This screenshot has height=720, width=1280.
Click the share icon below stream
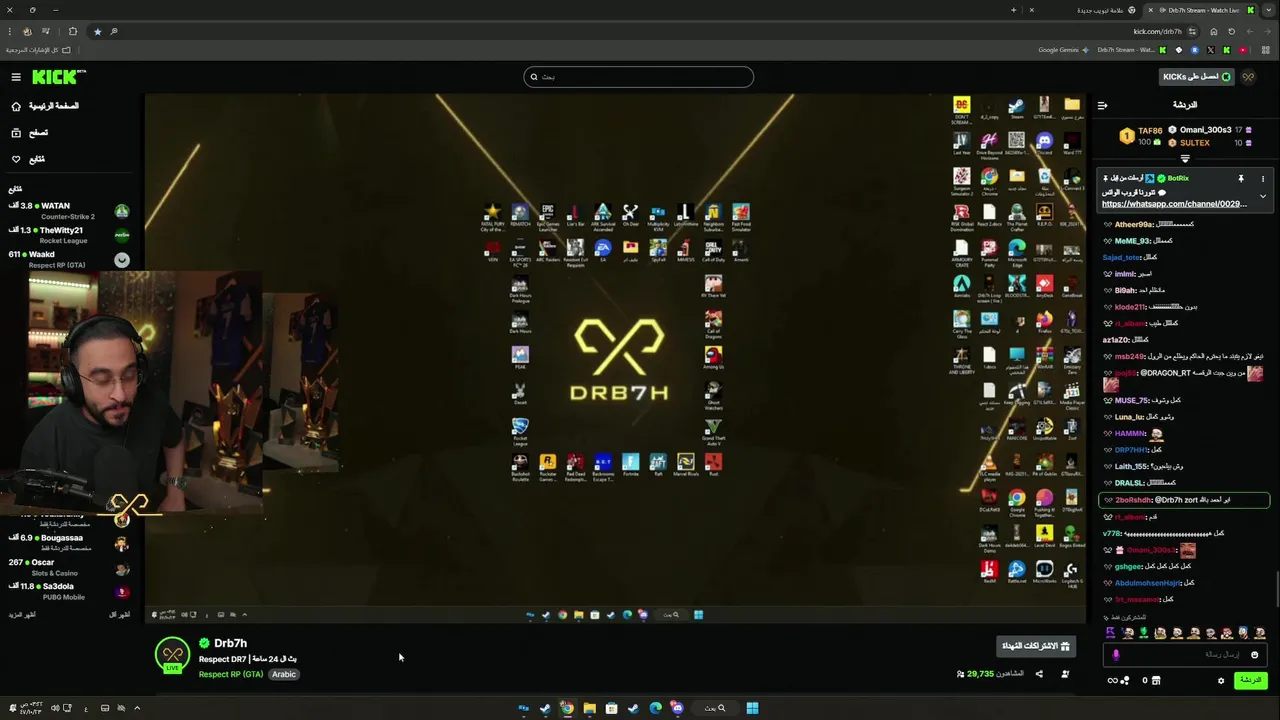coord(1039,674)
